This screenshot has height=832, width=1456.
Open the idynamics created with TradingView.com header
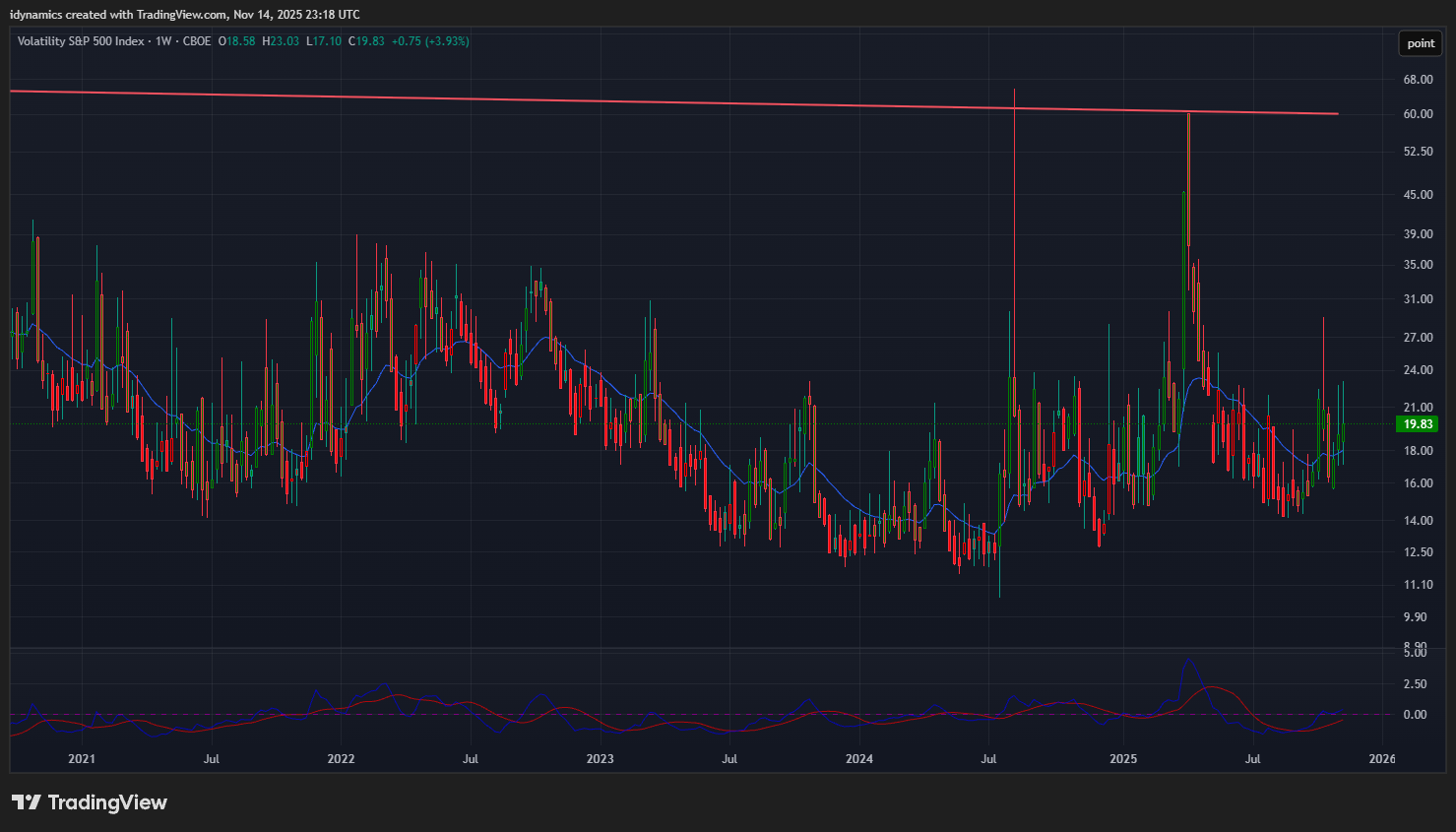pos(185,15)
